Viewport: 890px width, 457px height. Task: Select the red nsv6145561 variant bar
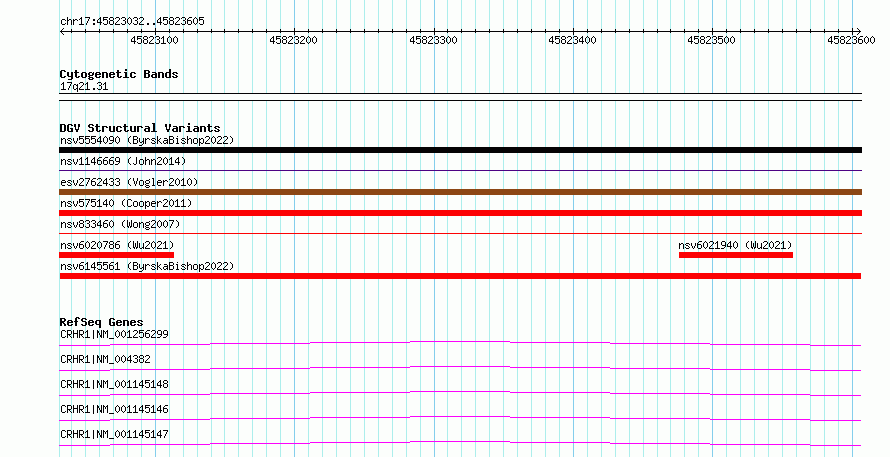tap(460, 276)
